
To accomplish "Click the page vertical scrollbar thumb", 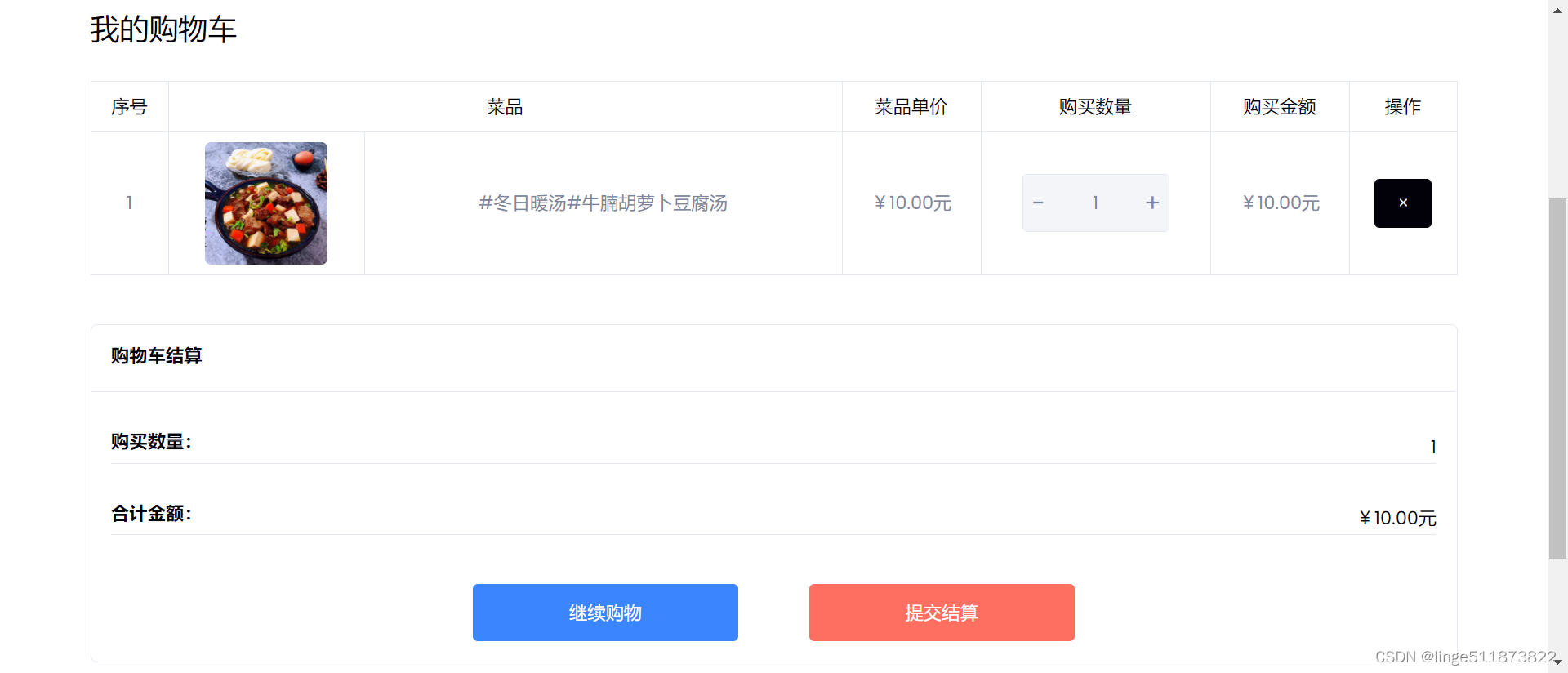I will point(1557,378).
